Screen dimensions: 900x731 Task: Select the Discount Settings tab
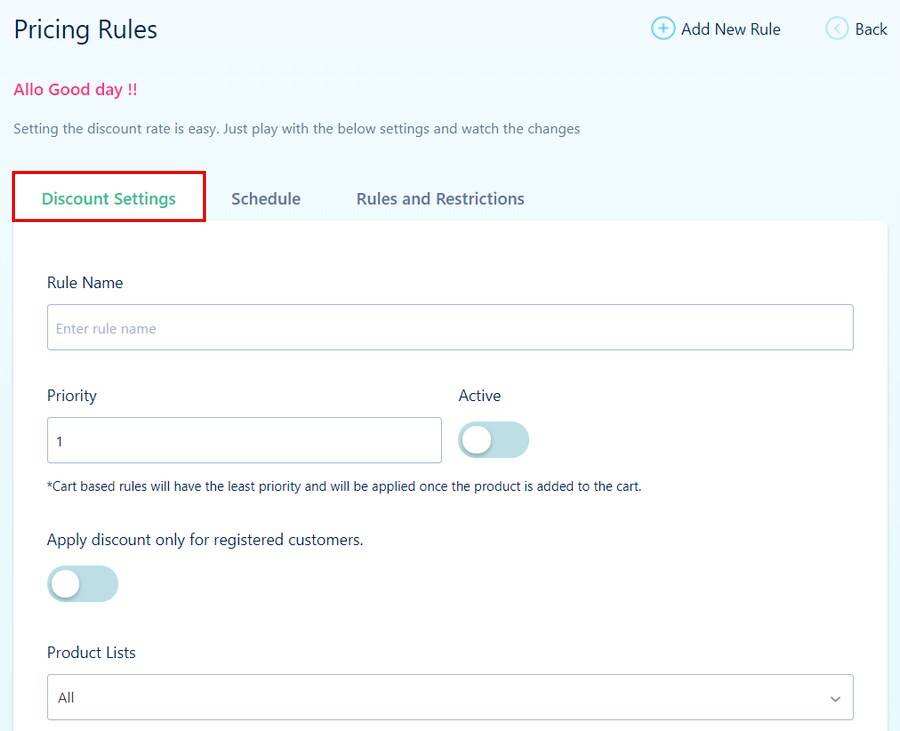[109, 199]
